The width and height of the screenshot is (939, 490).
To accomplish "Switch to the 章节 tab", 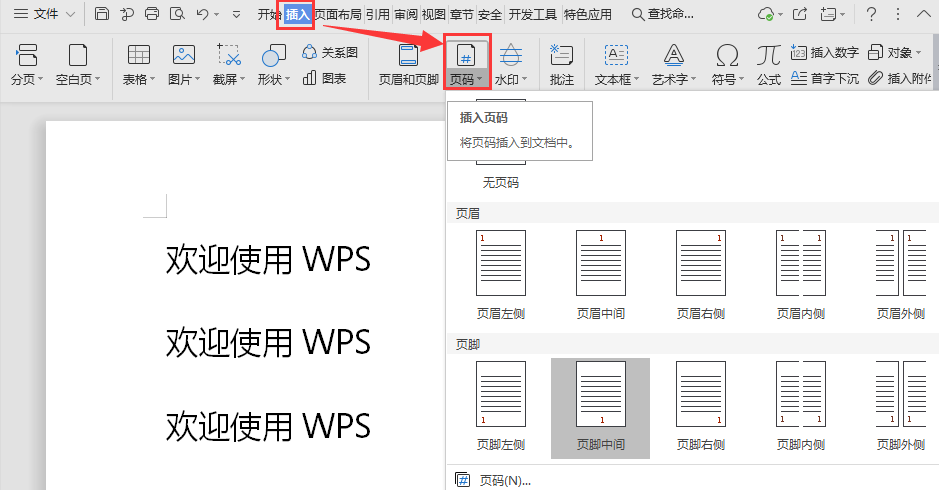I will point(462,14).
